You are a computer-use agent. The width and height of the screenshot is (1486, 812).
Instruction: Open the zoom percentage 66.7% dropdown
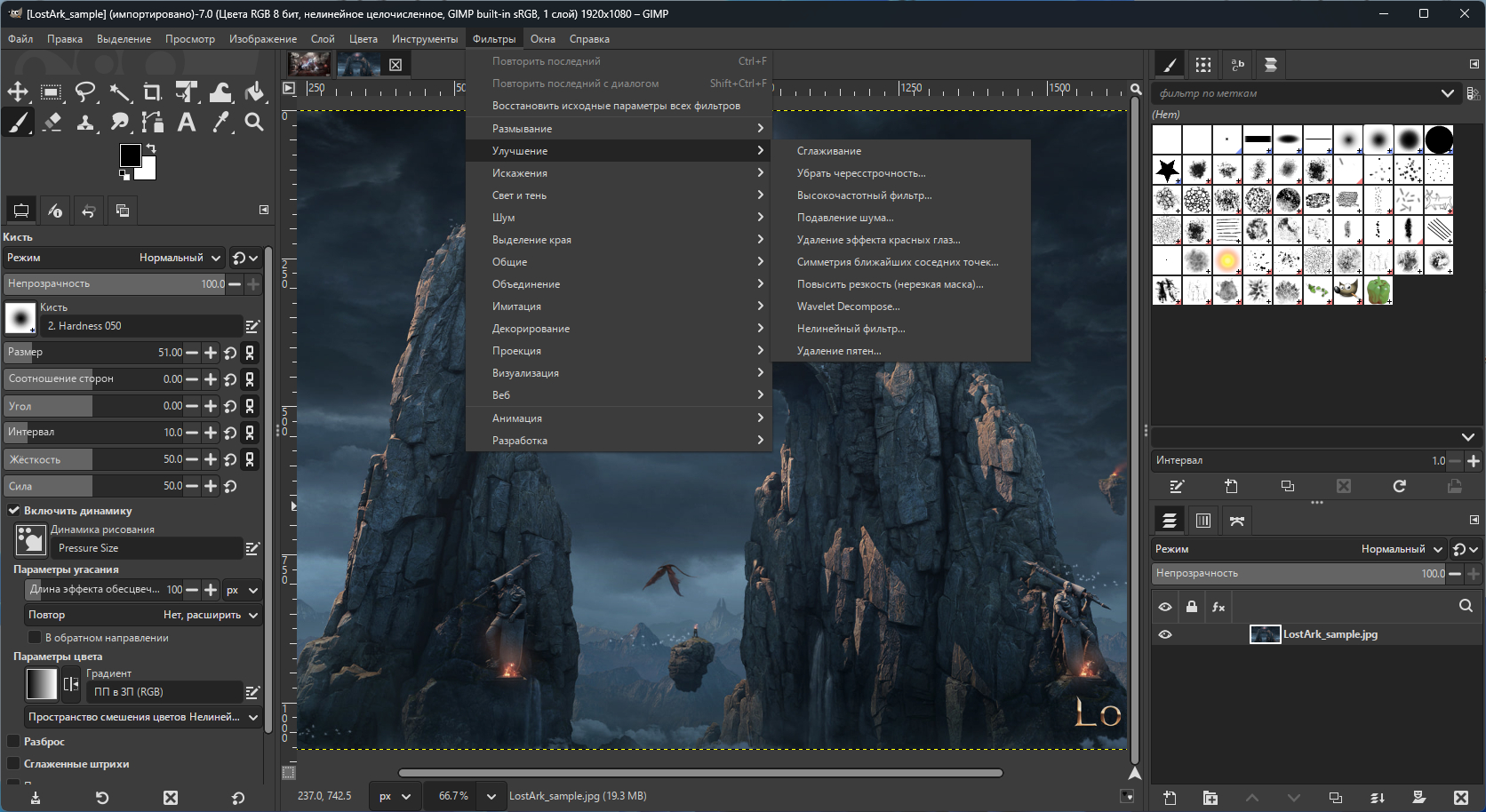pyautogui.click(x=491, y=796)
